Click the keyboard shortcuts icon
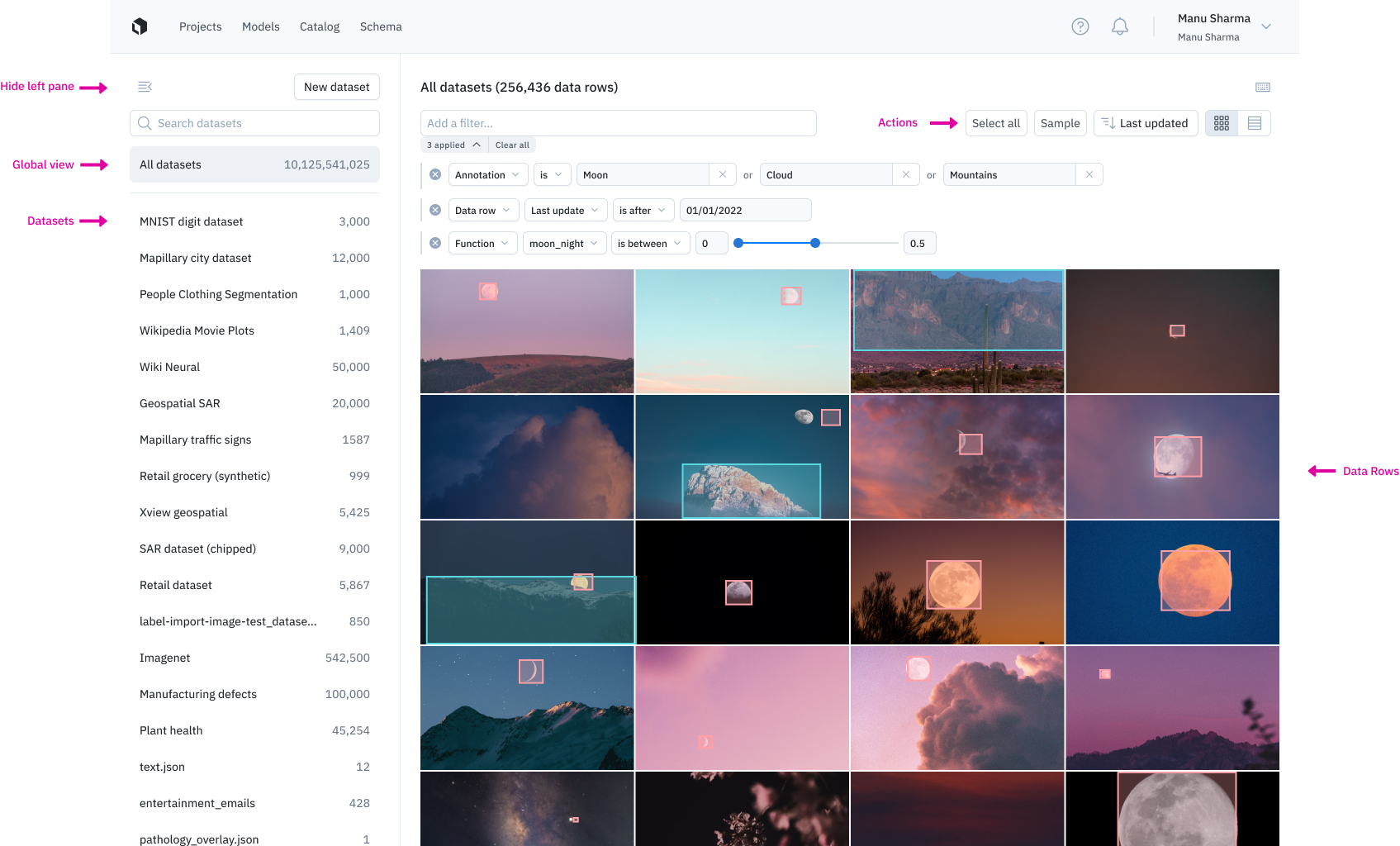The image size is (1400, 846). [x=1263, y=88]
